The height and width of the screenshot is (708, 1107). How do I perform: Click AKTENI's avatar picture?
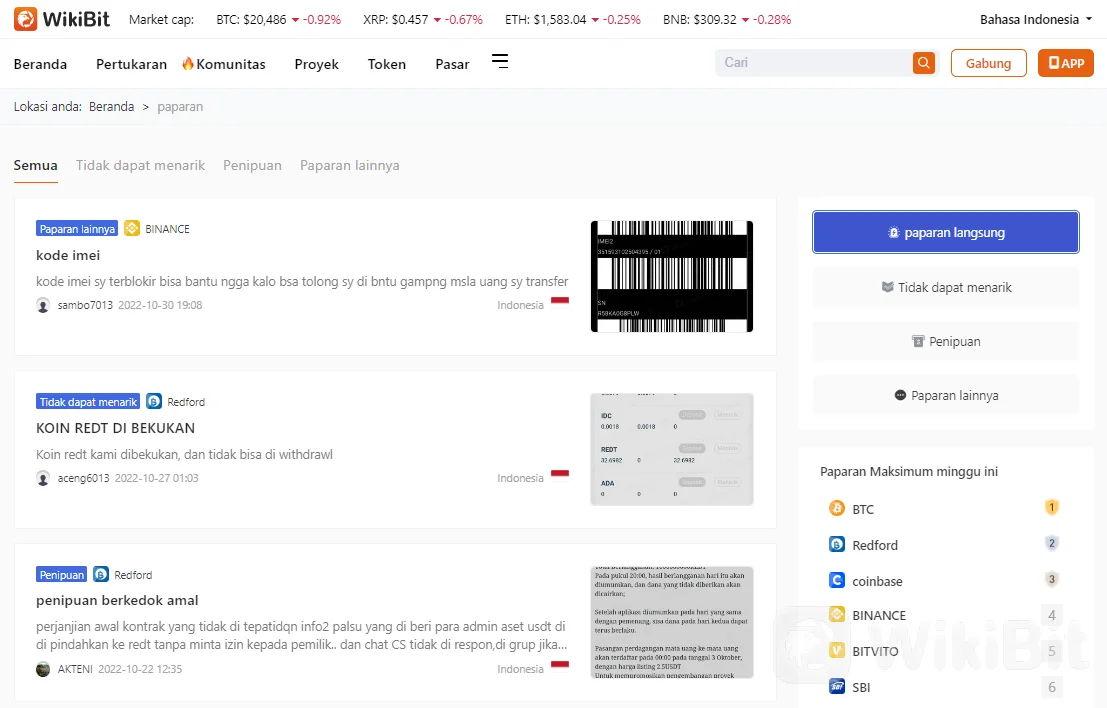click(43, 669)
